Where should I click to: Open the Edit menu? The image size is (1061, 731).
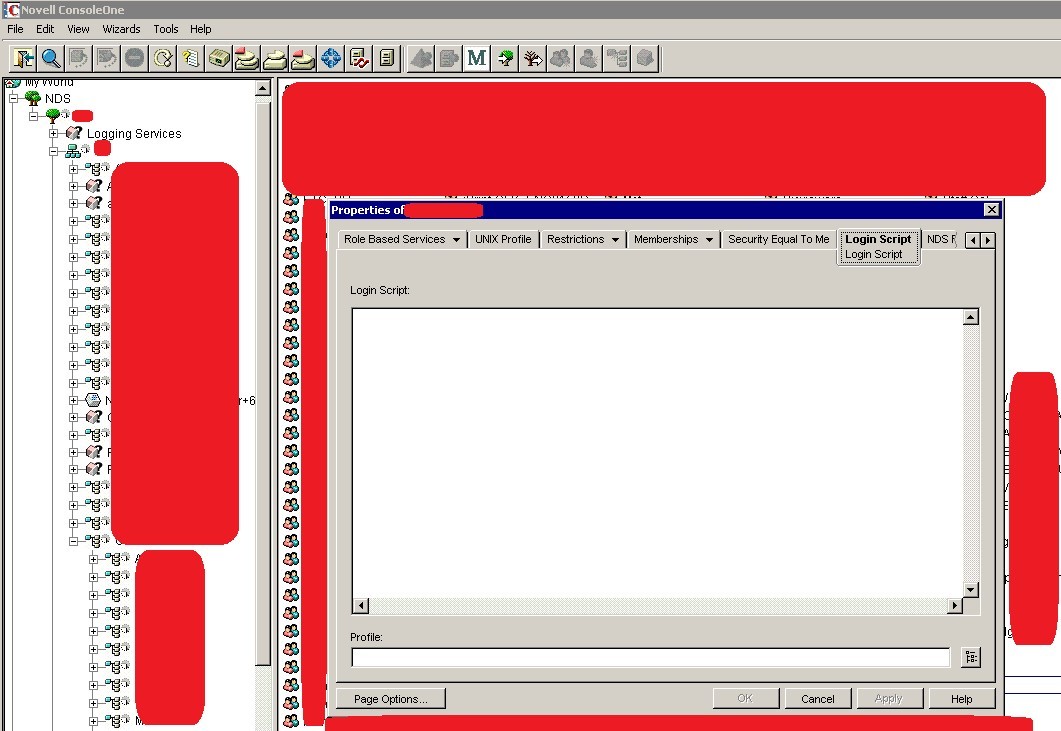tap(45, 29)
